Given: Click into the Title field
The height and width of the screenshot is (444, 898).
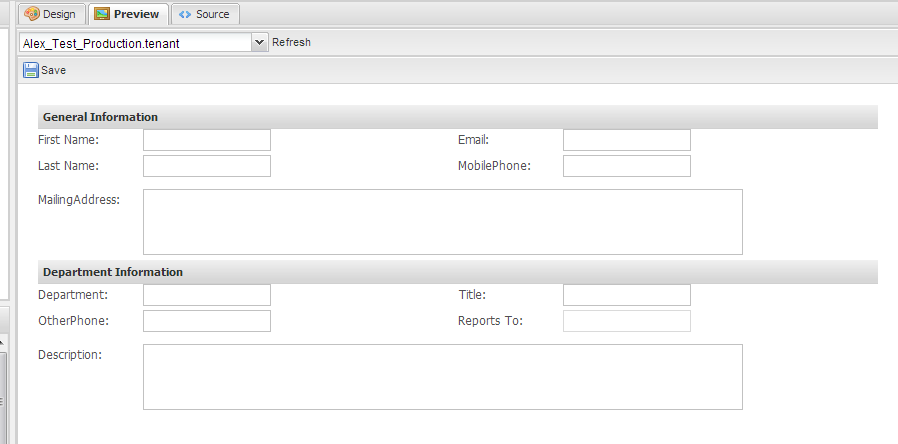Looking at the screenshot, I should [627, 295].
